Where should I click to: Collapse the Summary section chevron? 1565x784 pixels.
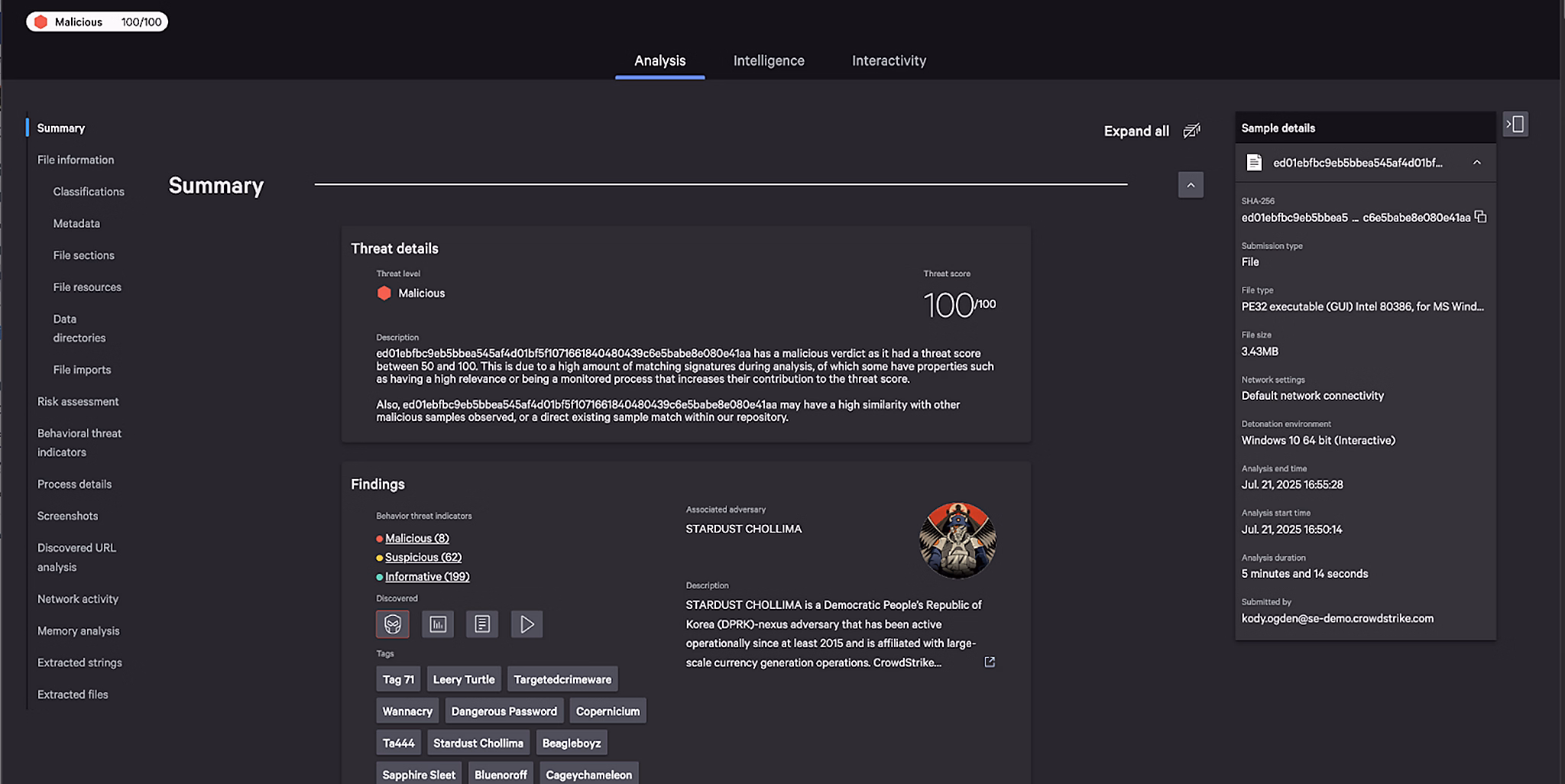tap(1191, 185)
